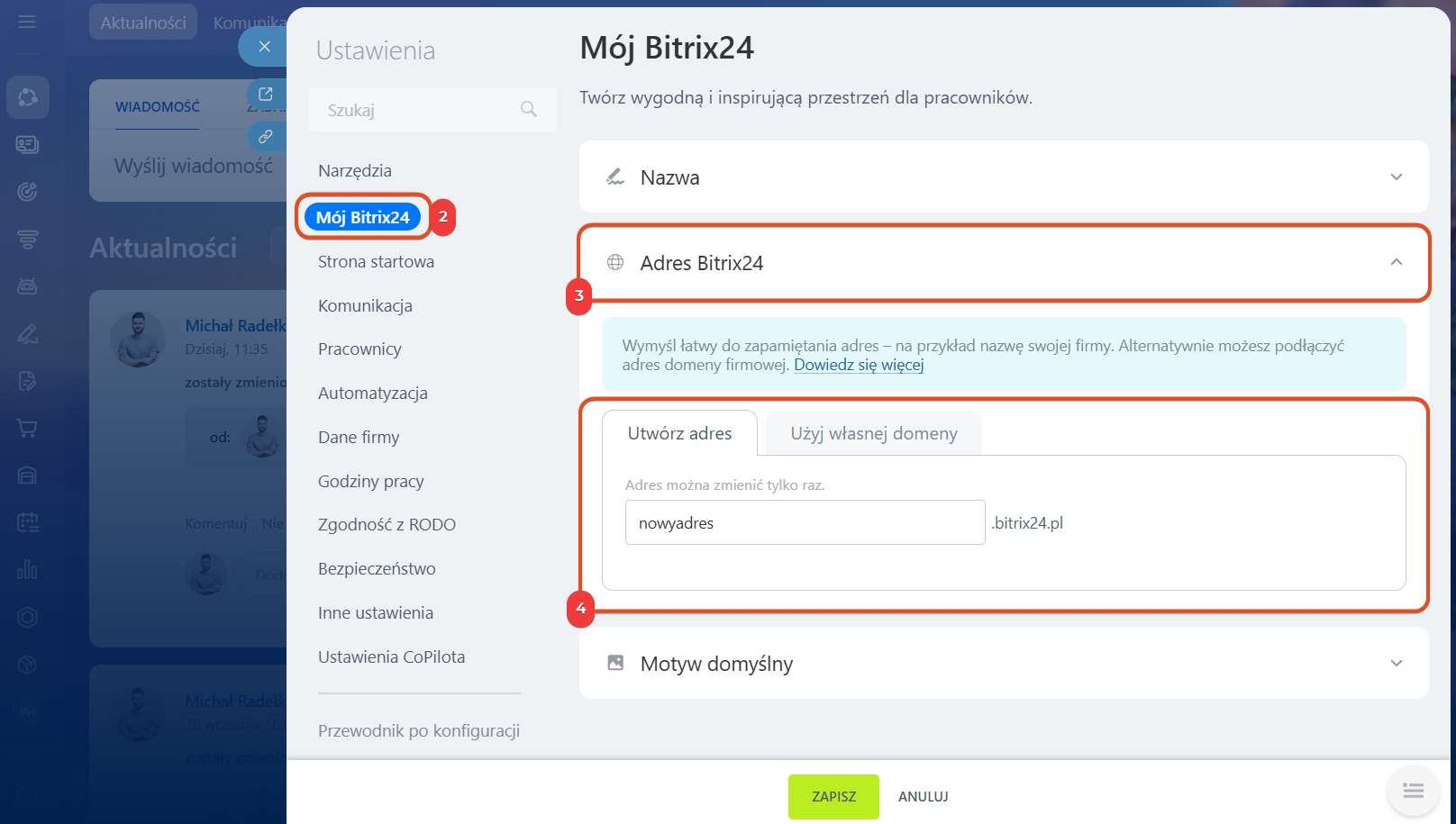
Task: Open Inne ustawienia section
Action: 376,612
